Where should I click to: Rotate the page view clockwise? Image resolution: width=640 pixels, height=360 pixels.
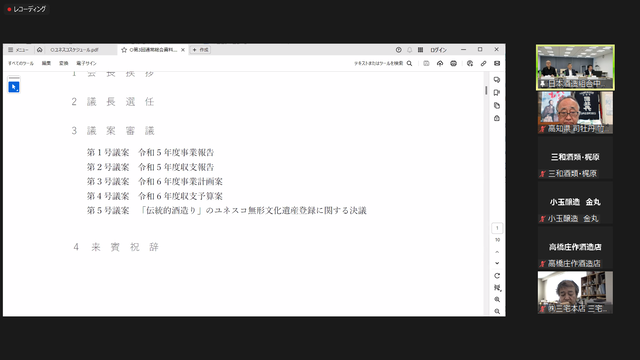pos(497,276)
